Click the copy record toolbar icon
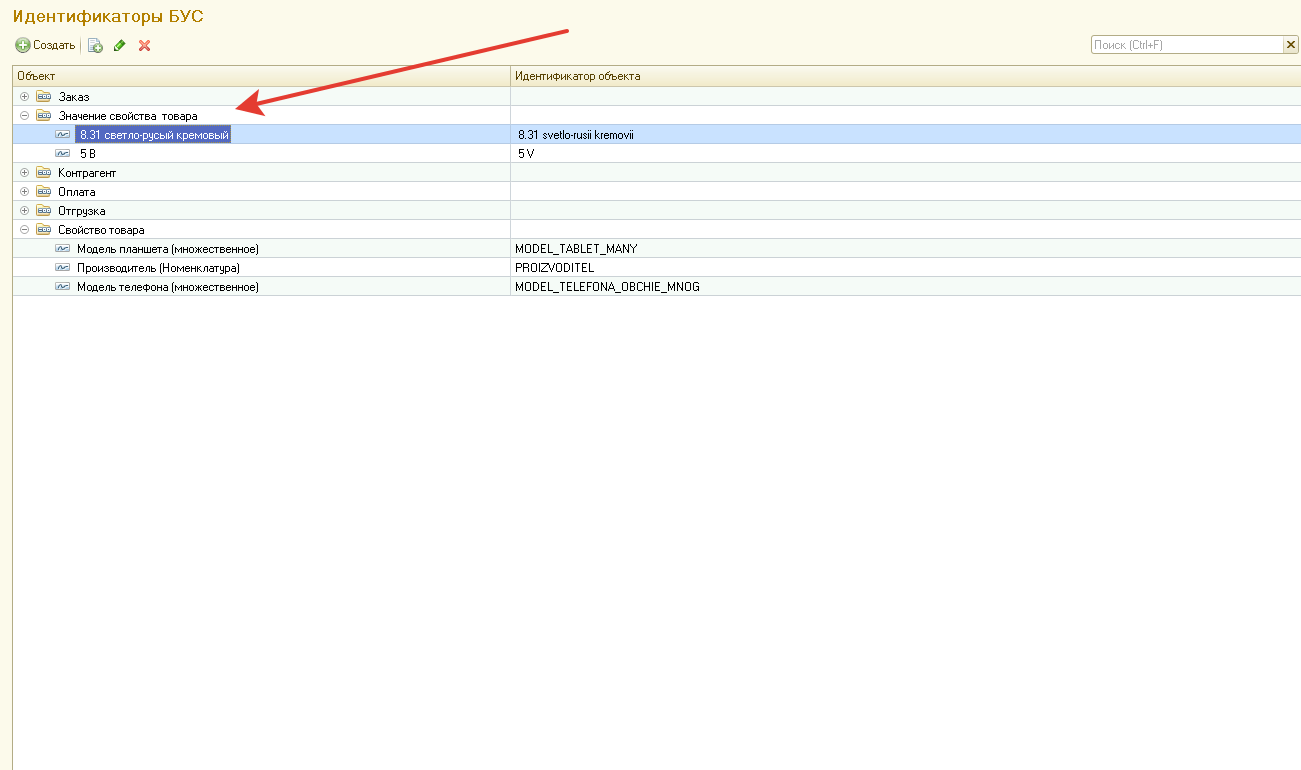The height and width of the screenshot is (770, 1301). pos(95,45)
